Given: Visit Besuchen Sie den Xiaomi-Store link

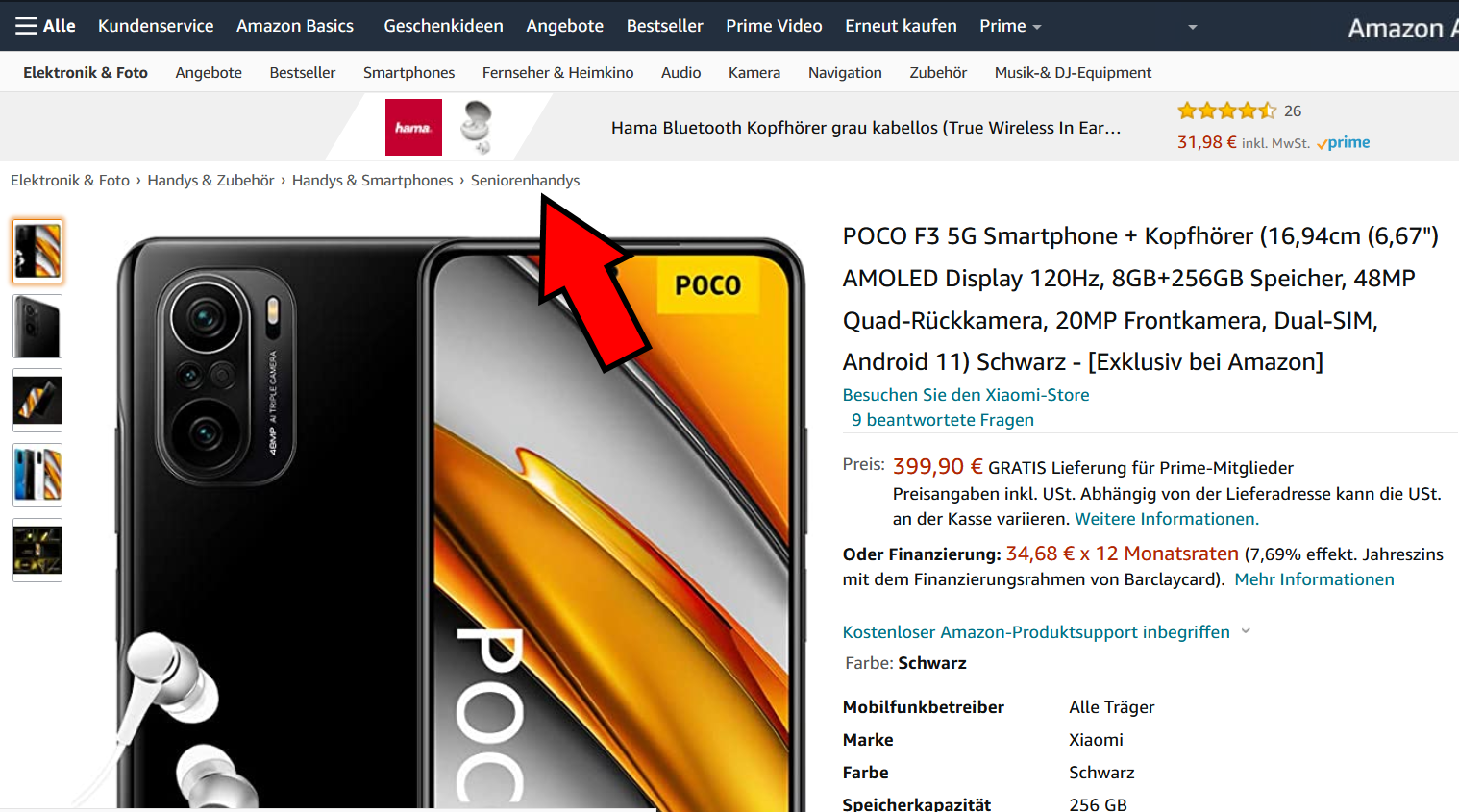Looking at the screenshot, I should pyautogui.click(x=966, y=395).
